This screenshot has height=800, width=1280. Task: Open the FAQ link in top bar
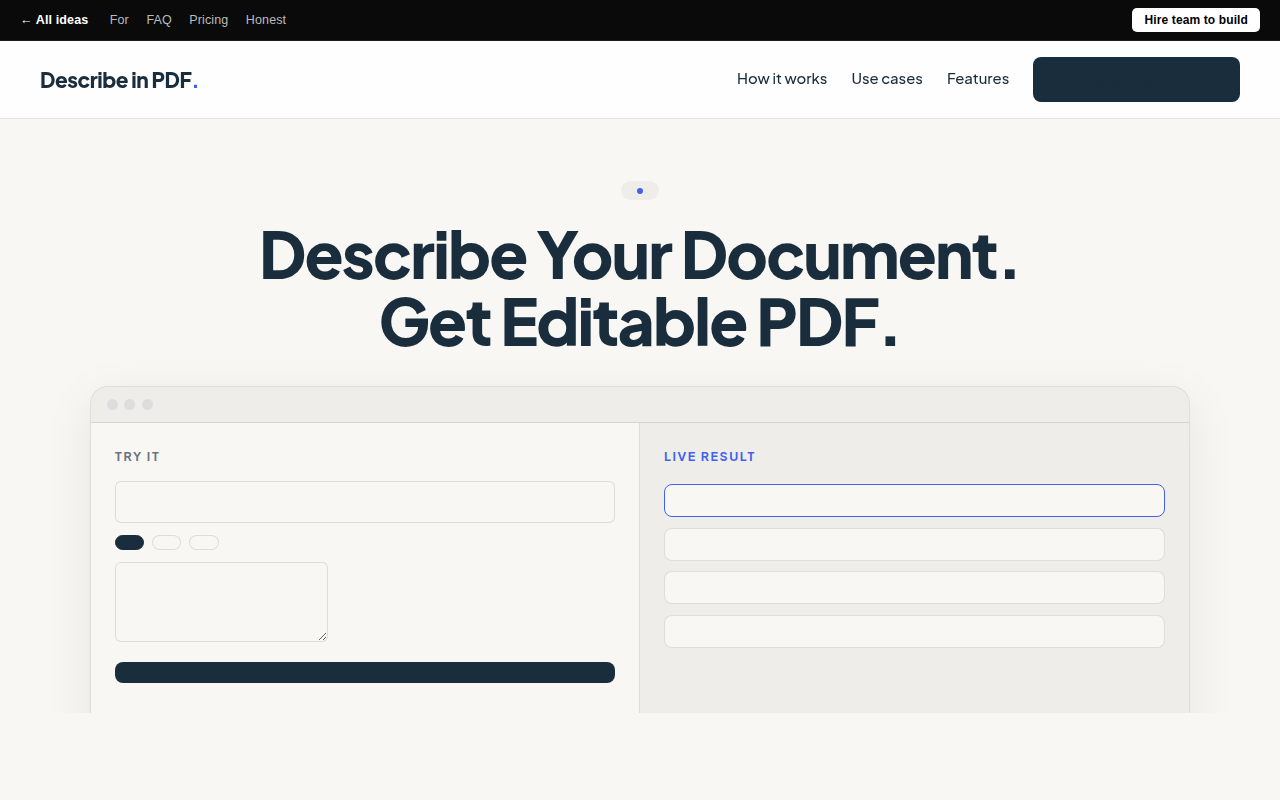(x=159, y=20)
